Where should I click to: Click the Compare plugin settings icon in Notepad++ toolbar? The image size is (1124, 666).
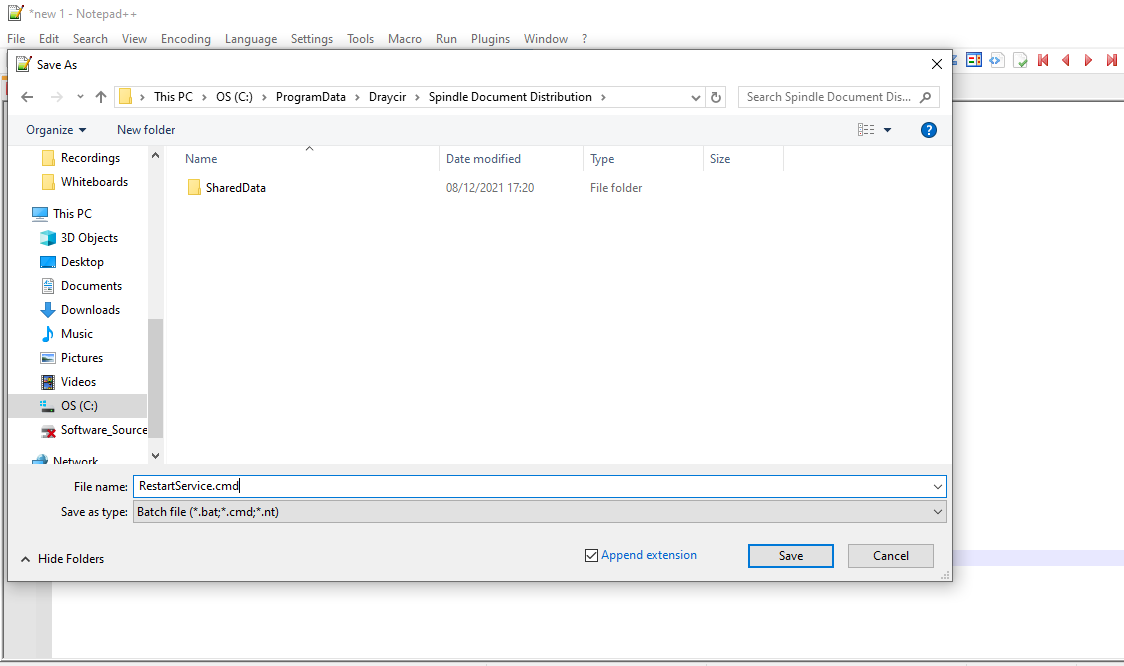(973, 60)
